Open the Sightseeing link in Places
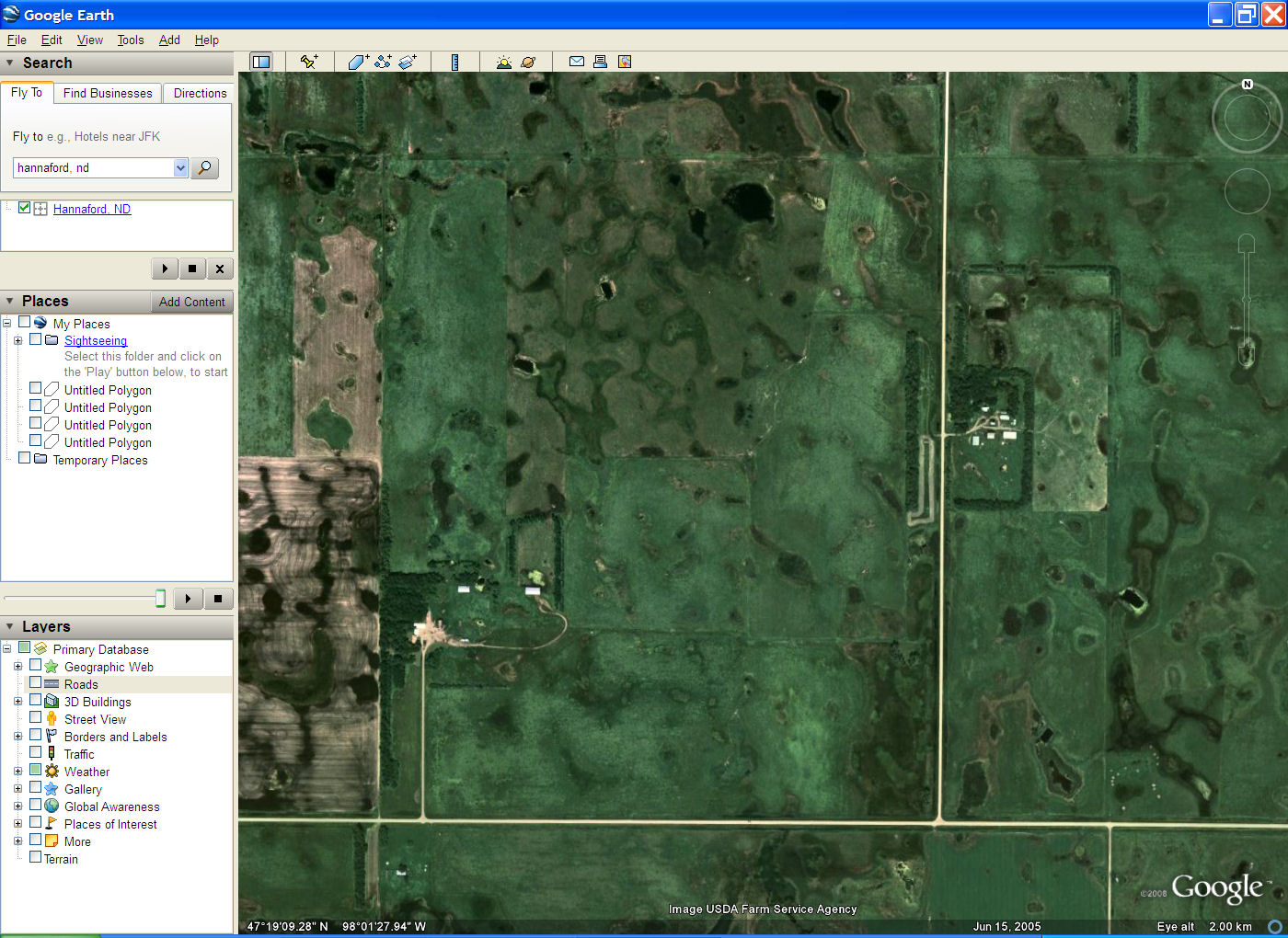 (96, 340)
